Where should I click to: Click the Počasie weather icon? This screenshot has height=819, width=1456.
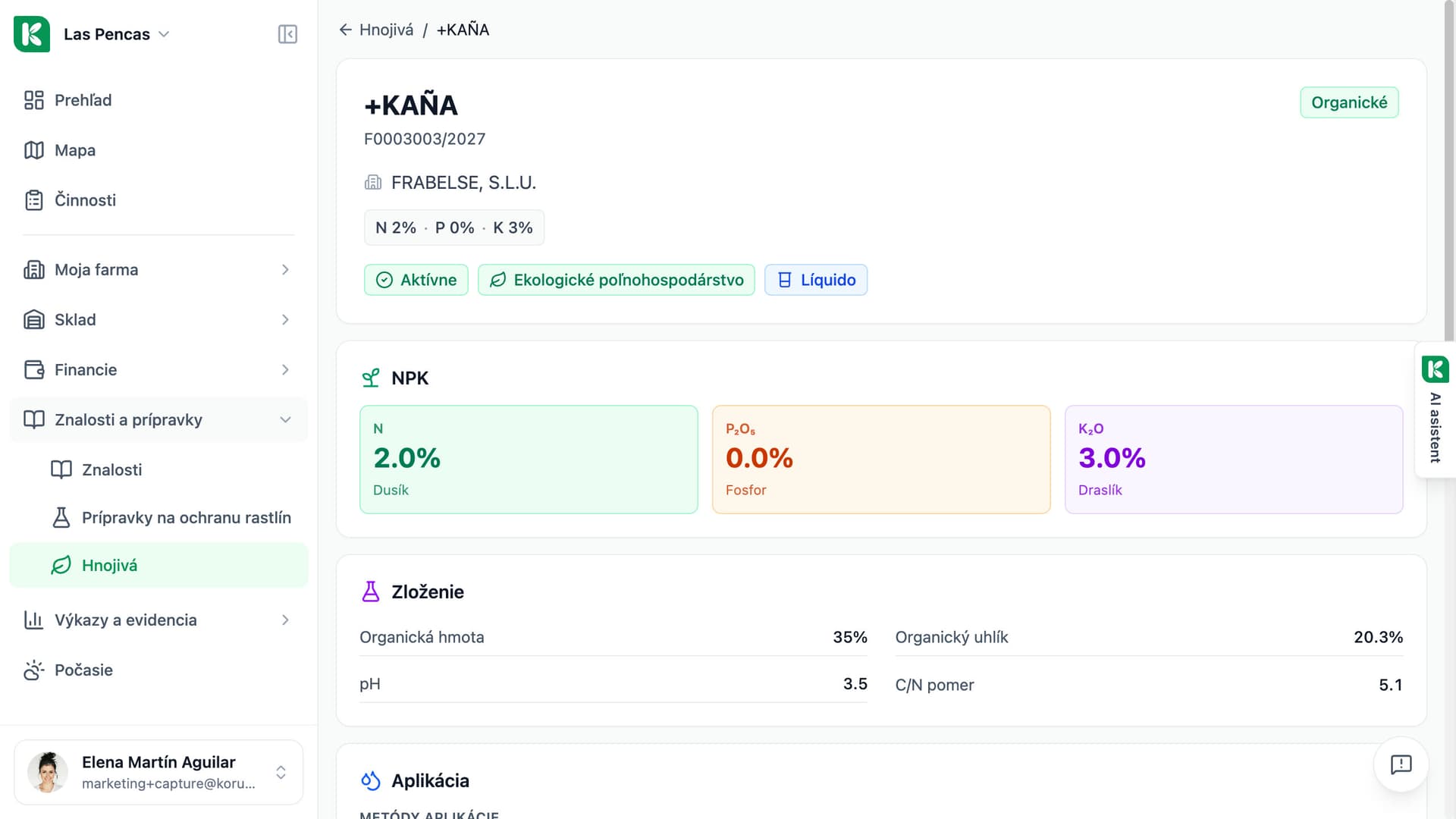tap(34, 670)
